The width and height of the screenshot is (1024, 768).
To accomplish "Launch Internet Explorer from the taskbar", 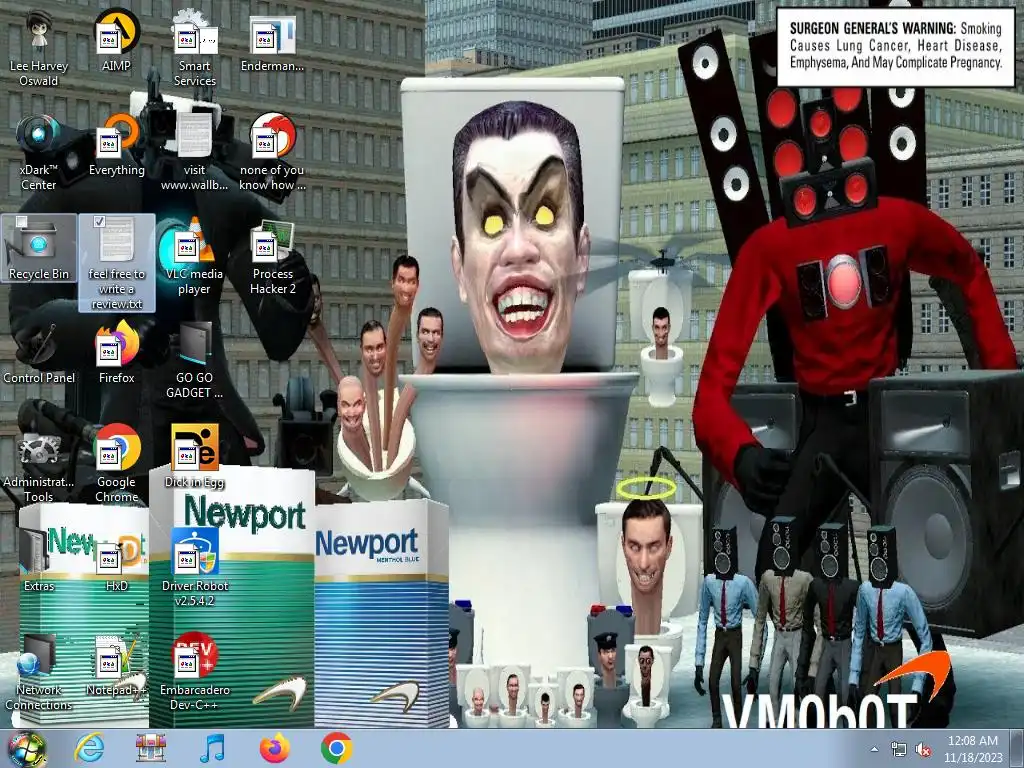I will coord(89,748).
